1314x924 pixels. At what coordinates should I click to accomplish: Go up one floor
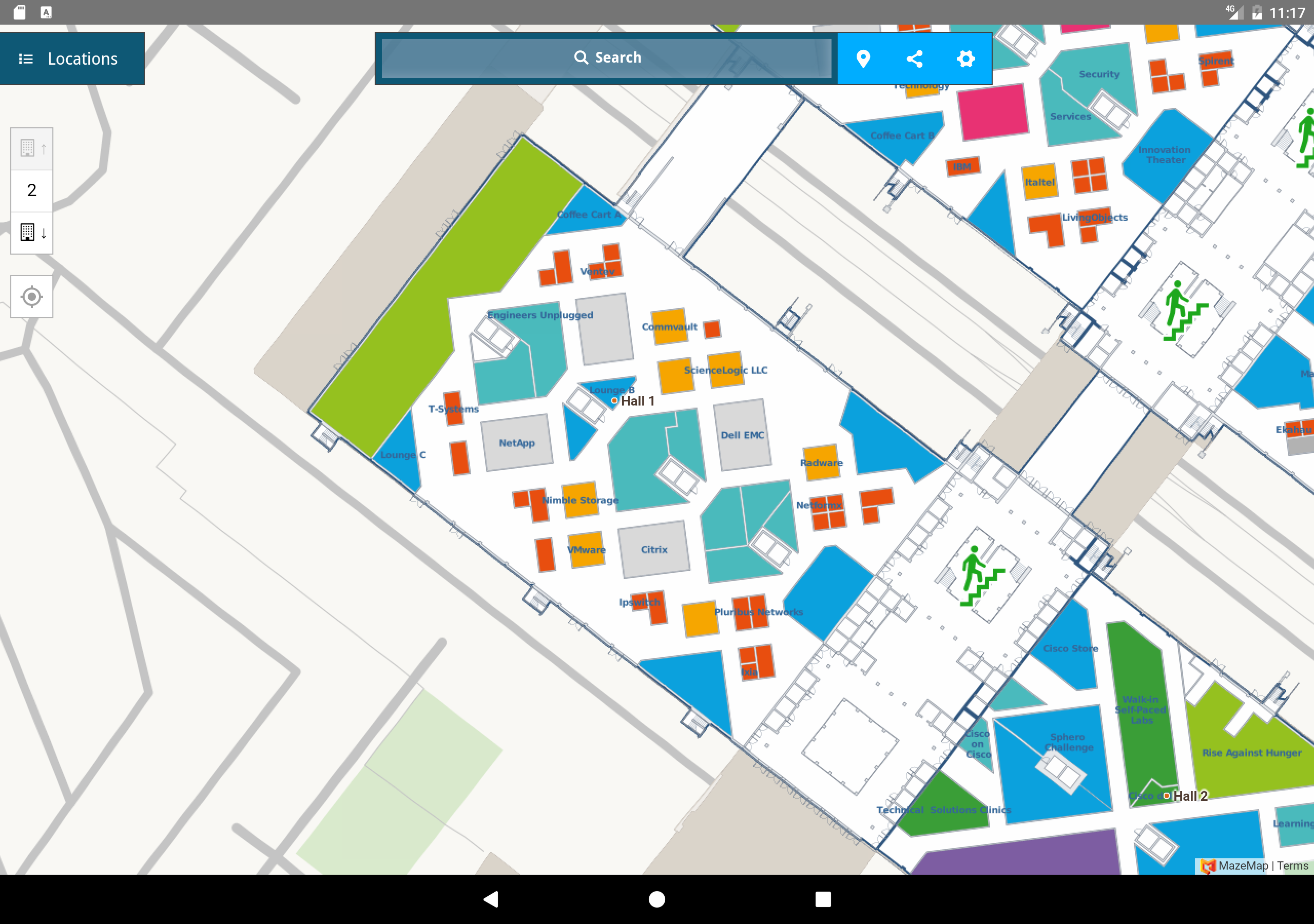click(x=32, y=148)
